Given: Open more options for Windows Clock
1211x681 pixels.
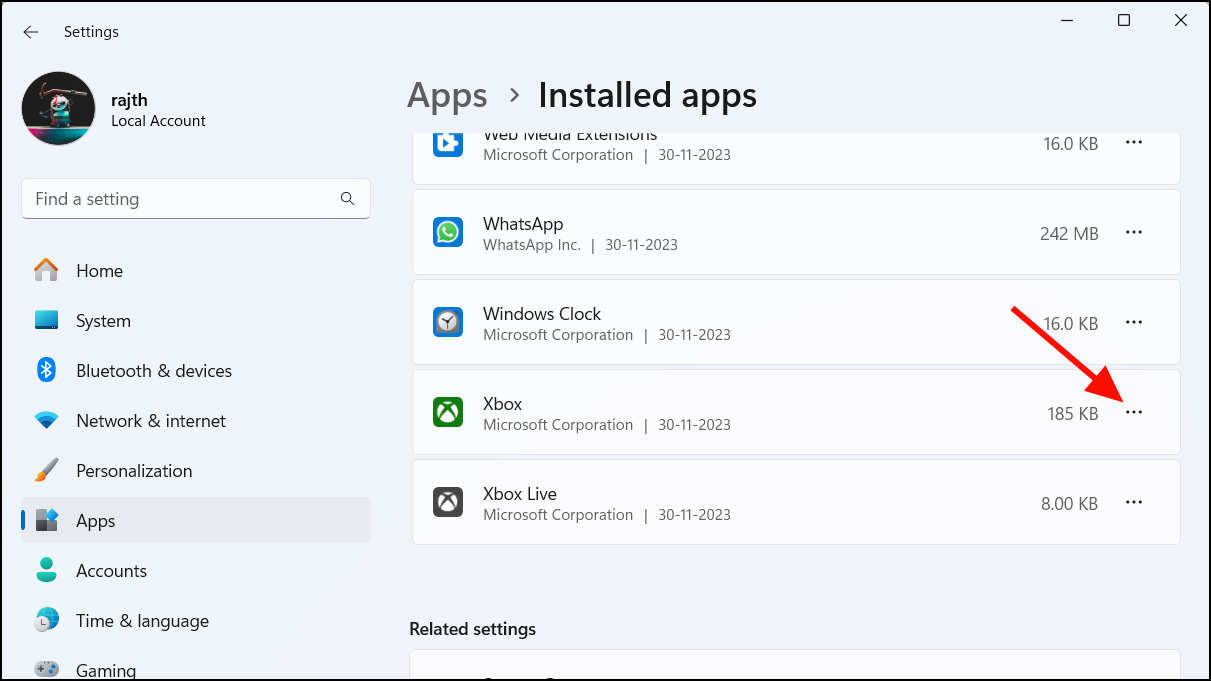Looking at the screenshot, I should [1133, 322].
